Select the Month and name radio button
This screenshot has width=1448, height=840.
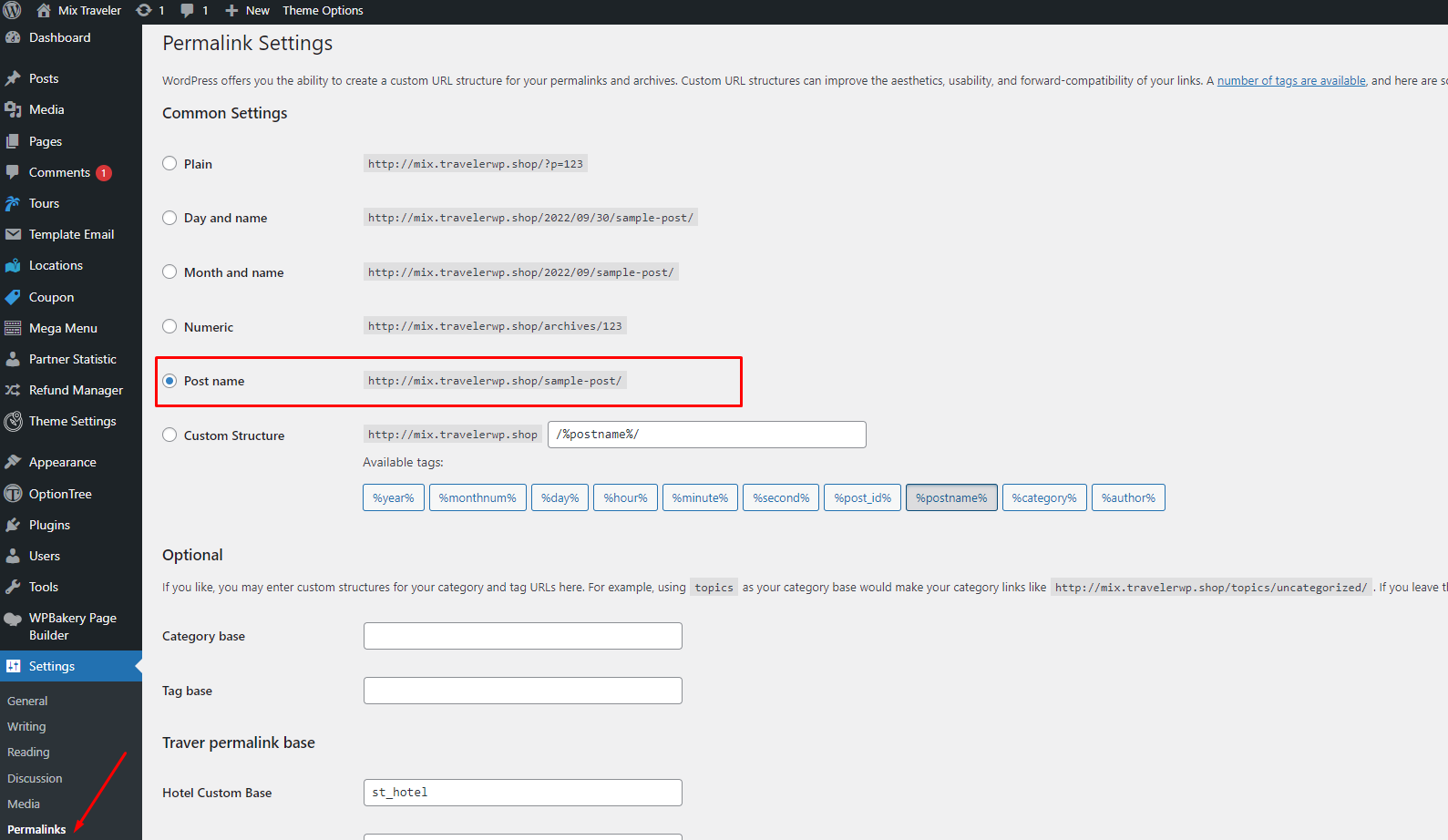coord(169,271)
